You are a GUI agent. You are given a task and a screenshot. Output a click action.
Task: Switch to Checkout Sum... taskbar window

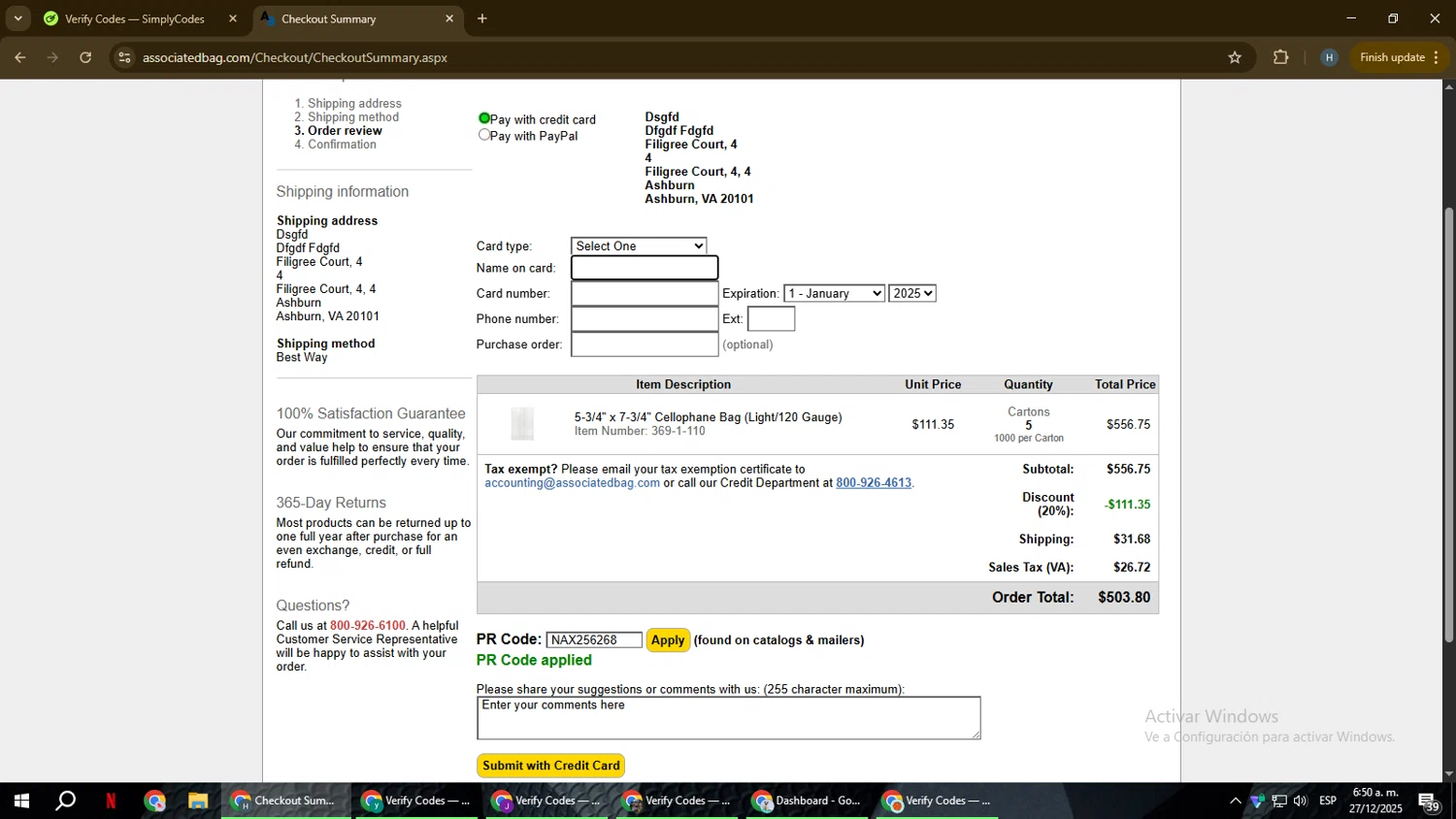click(285, 802)
